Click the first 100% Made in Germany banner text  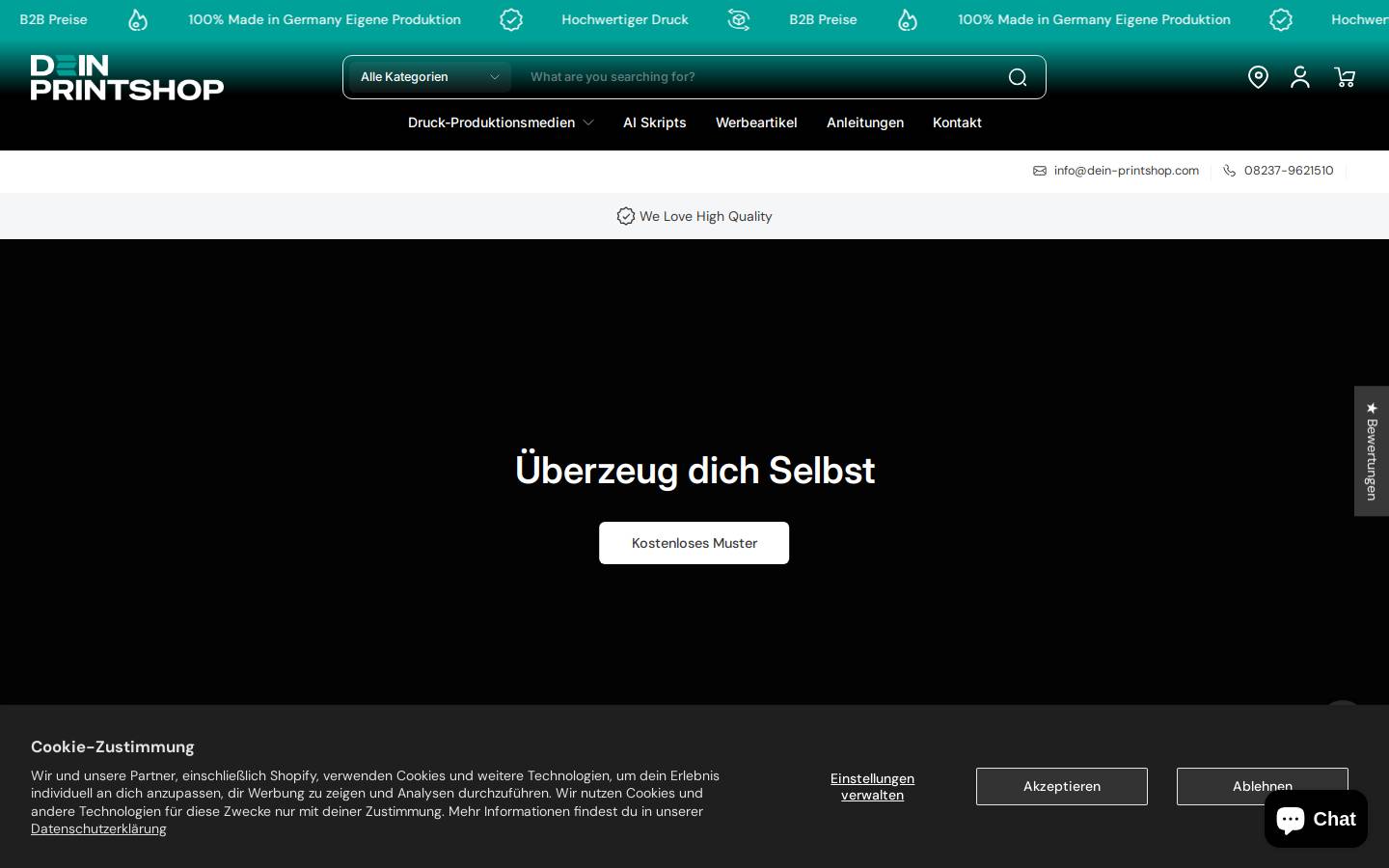tap(324, 19)
